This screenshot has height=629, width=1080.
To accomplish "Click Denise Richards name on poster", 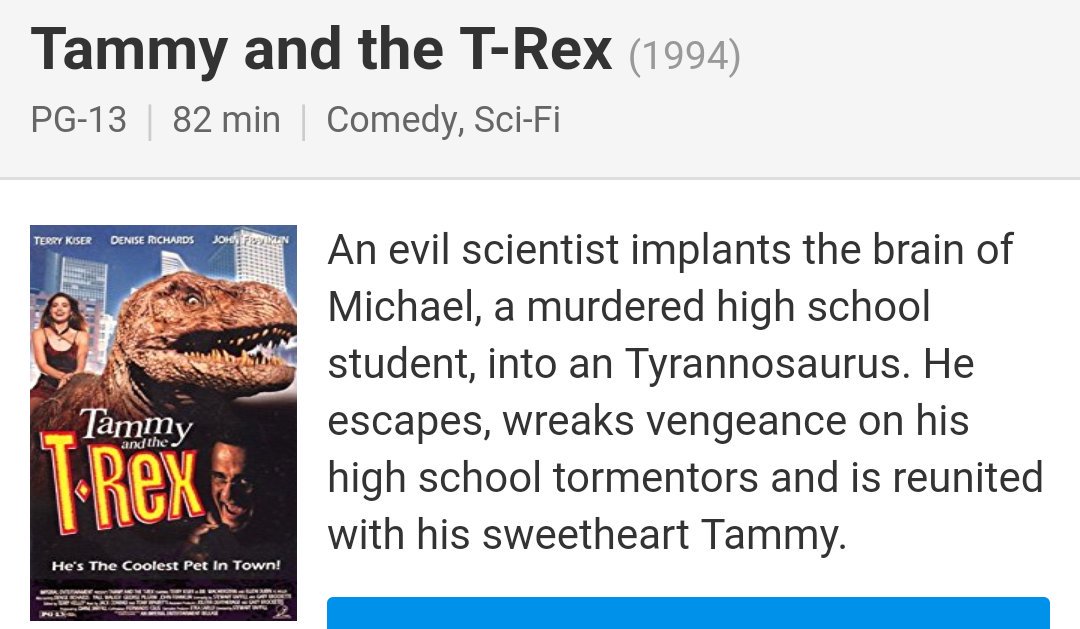I will pos(152,240).
